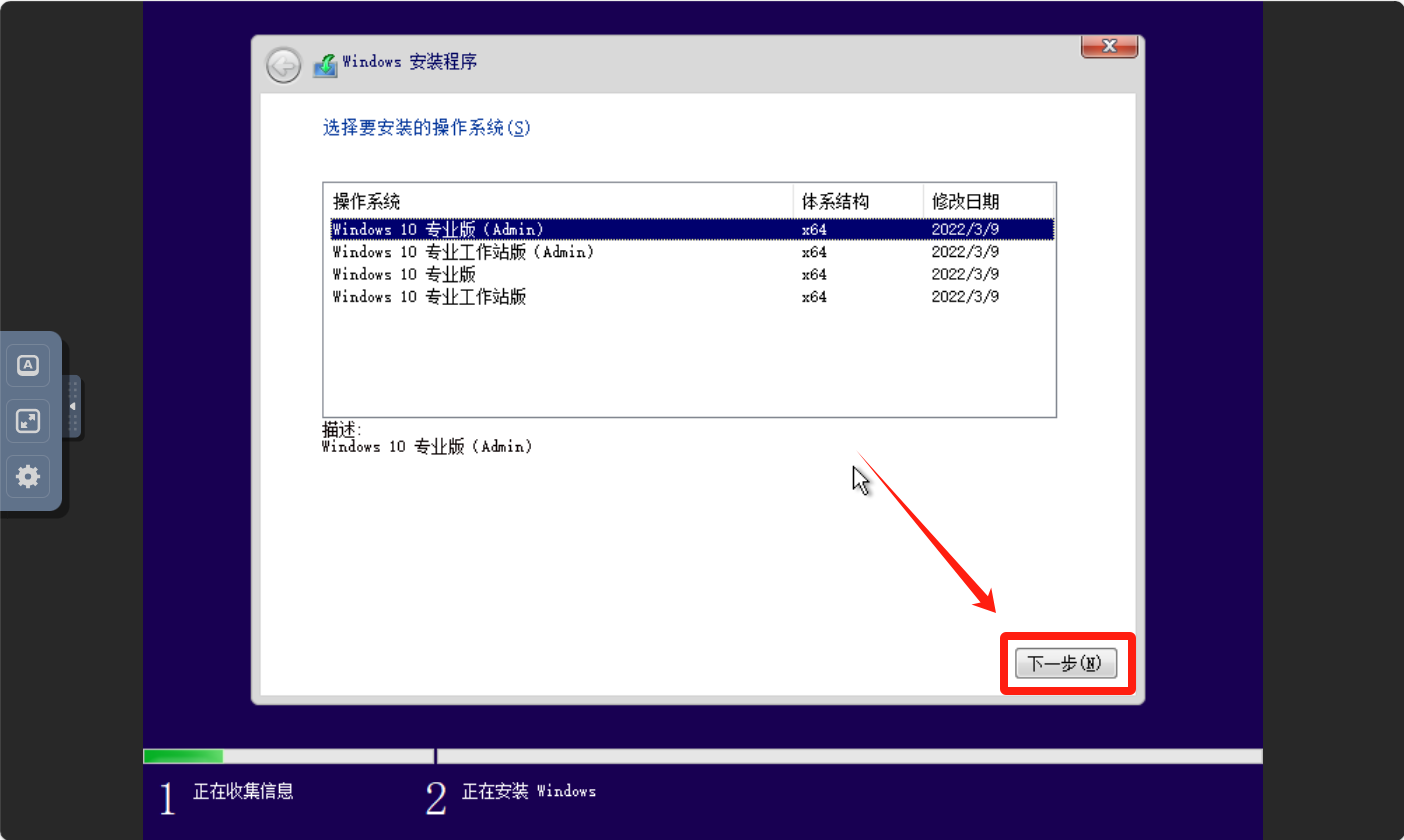Click step 2 正在安装 Windows label
Viewport: 1404px width, 840px height.
528,791
